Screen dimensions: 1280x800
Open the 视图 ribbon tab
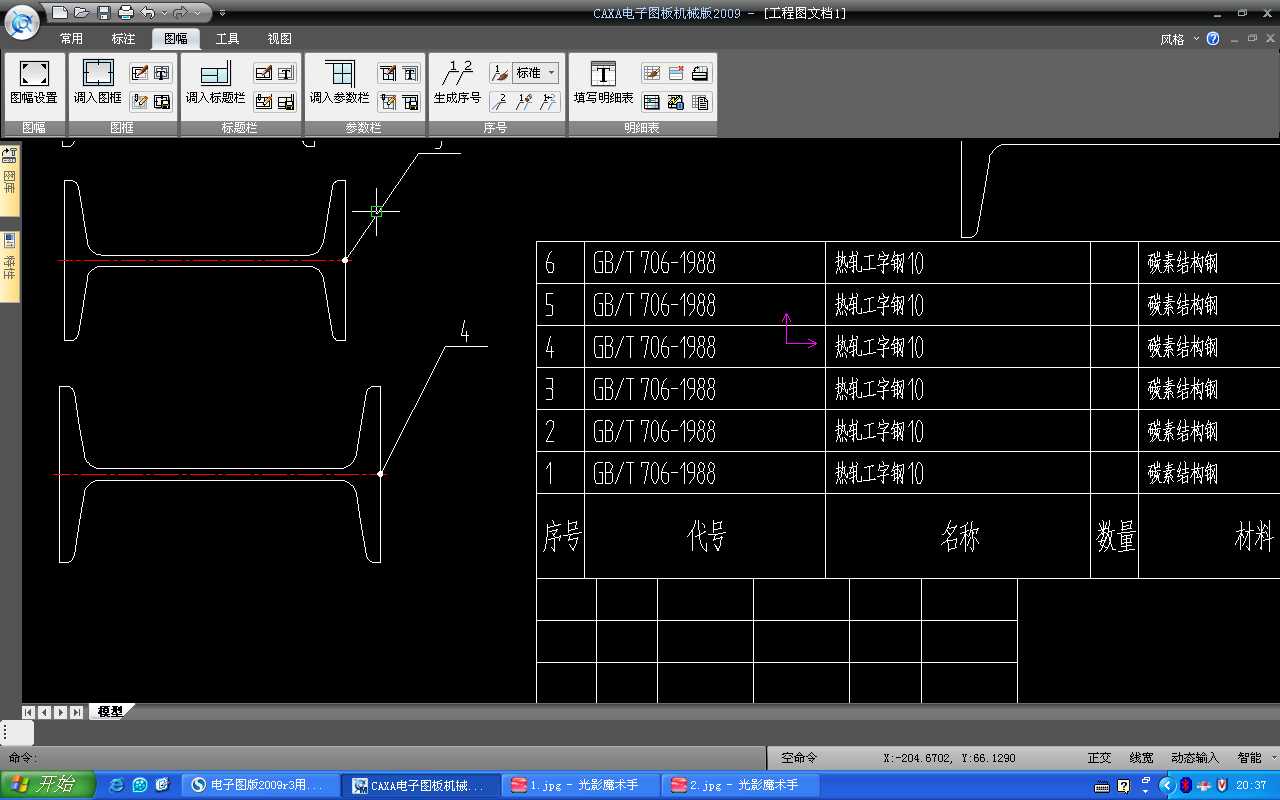click(280, 39)
